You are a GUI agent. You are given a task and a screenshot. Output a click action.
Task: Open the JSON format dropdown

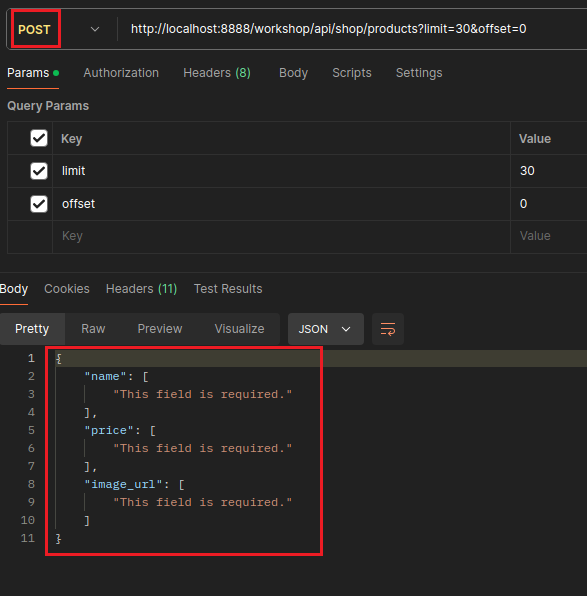[x=325, y=329]
